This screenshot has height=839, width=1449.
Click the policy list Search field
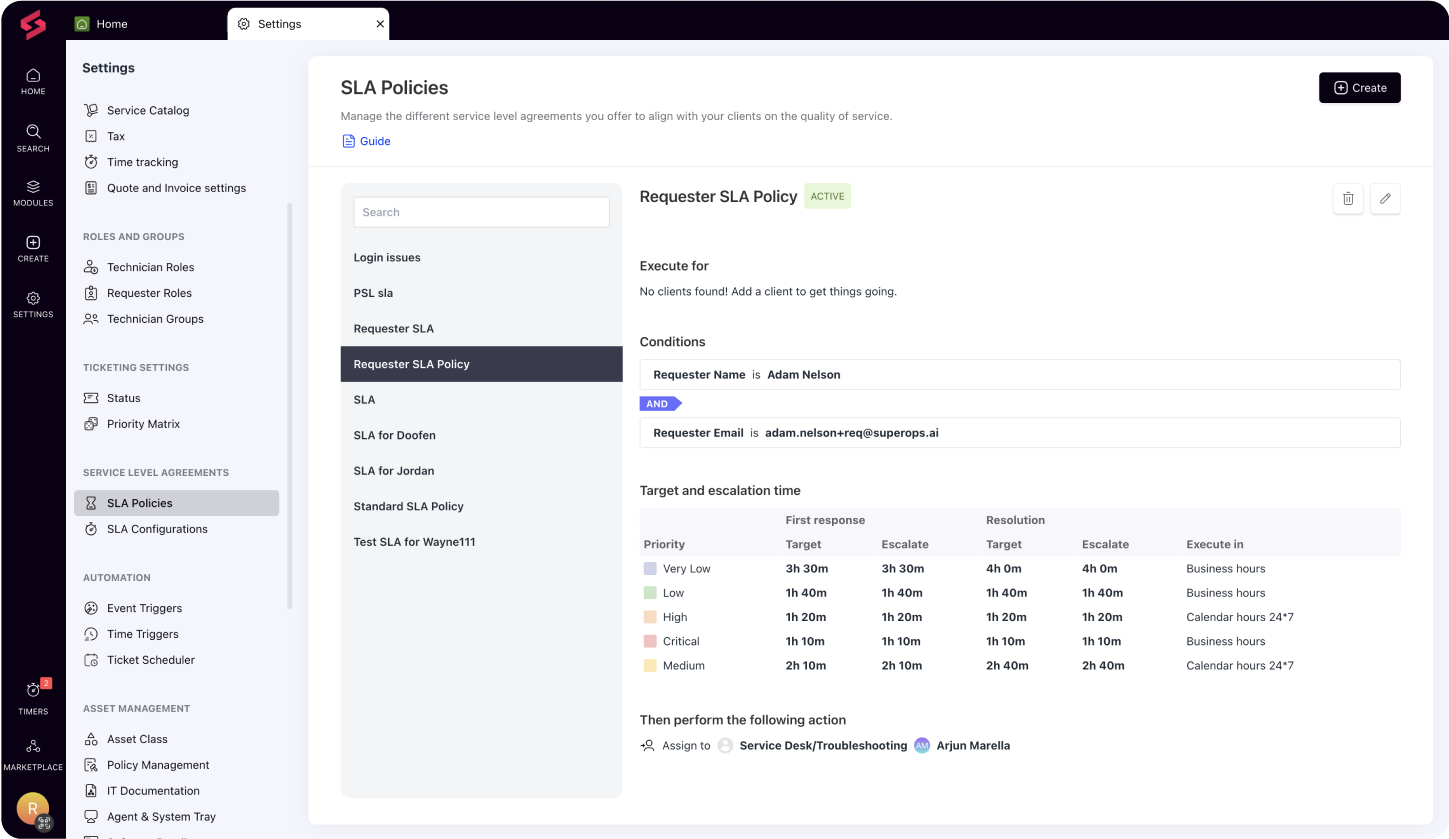[x=481, y=212]
